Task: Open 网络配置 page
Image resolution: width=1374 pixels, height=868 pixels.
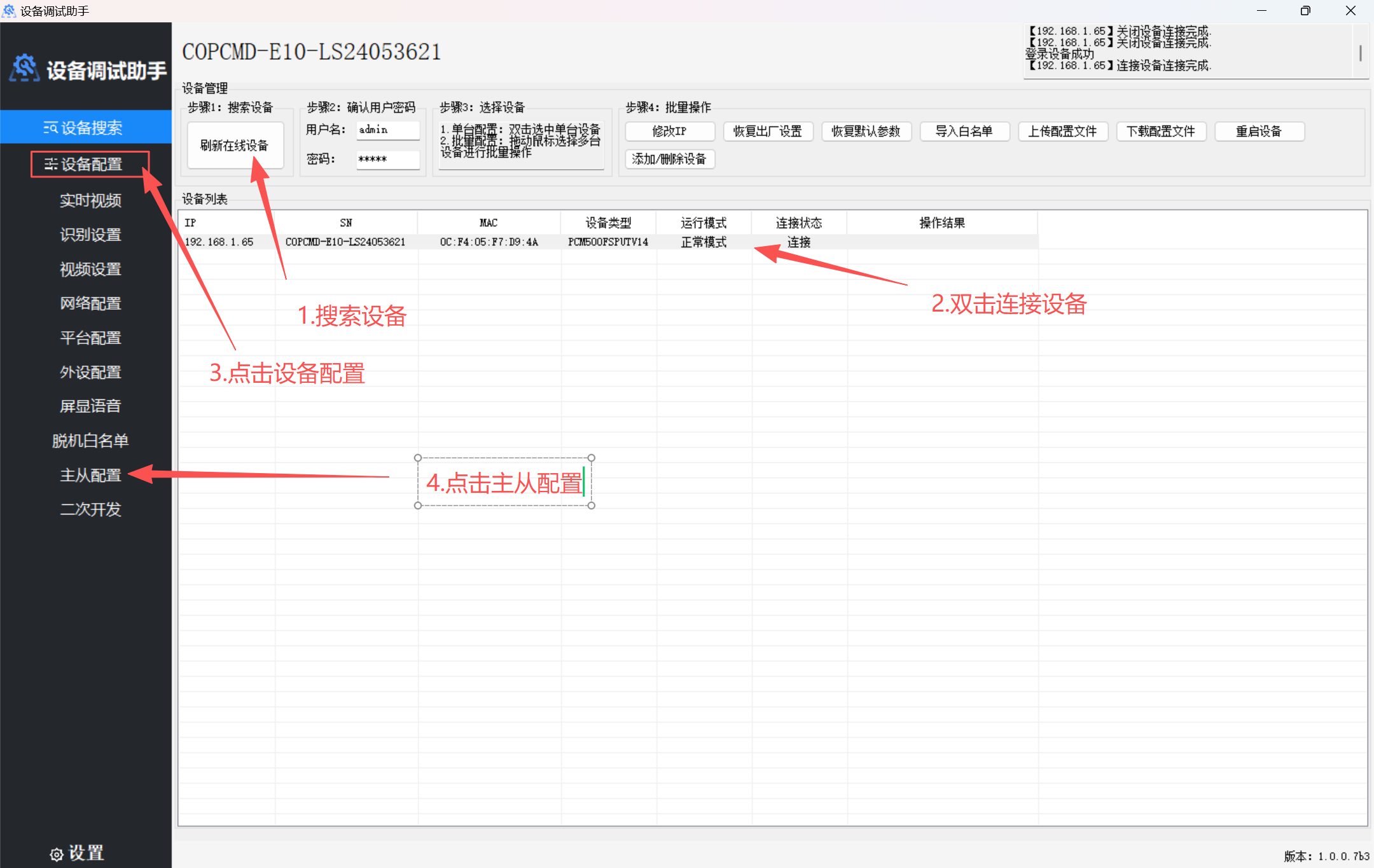Action: click(90, 303)
